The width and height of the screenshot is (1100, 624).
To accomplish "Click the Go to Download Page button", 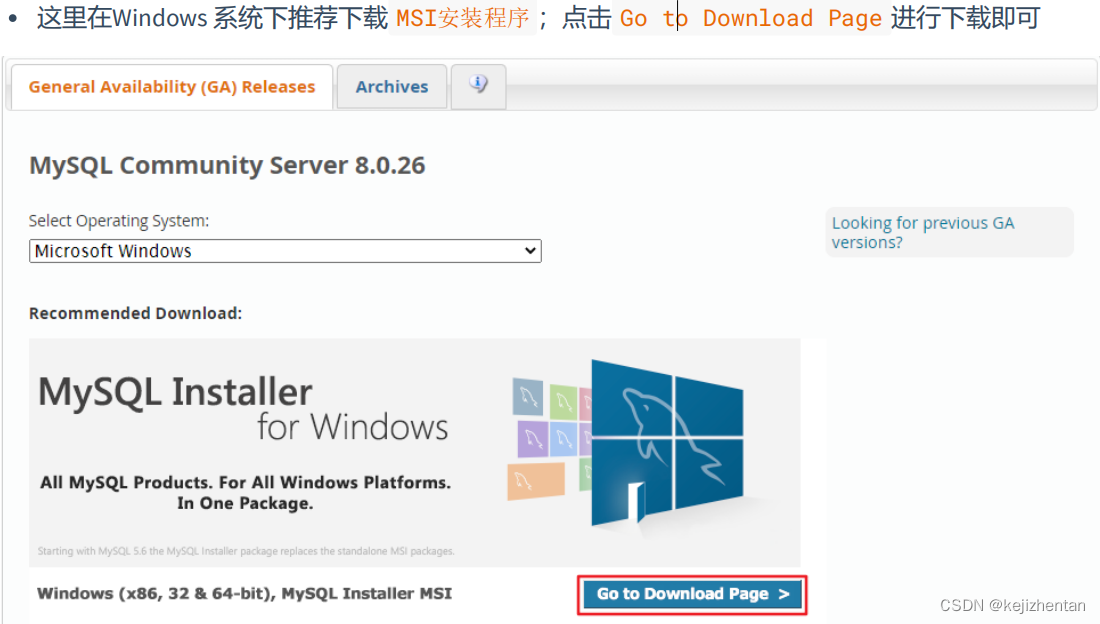I will coord(692,595).
